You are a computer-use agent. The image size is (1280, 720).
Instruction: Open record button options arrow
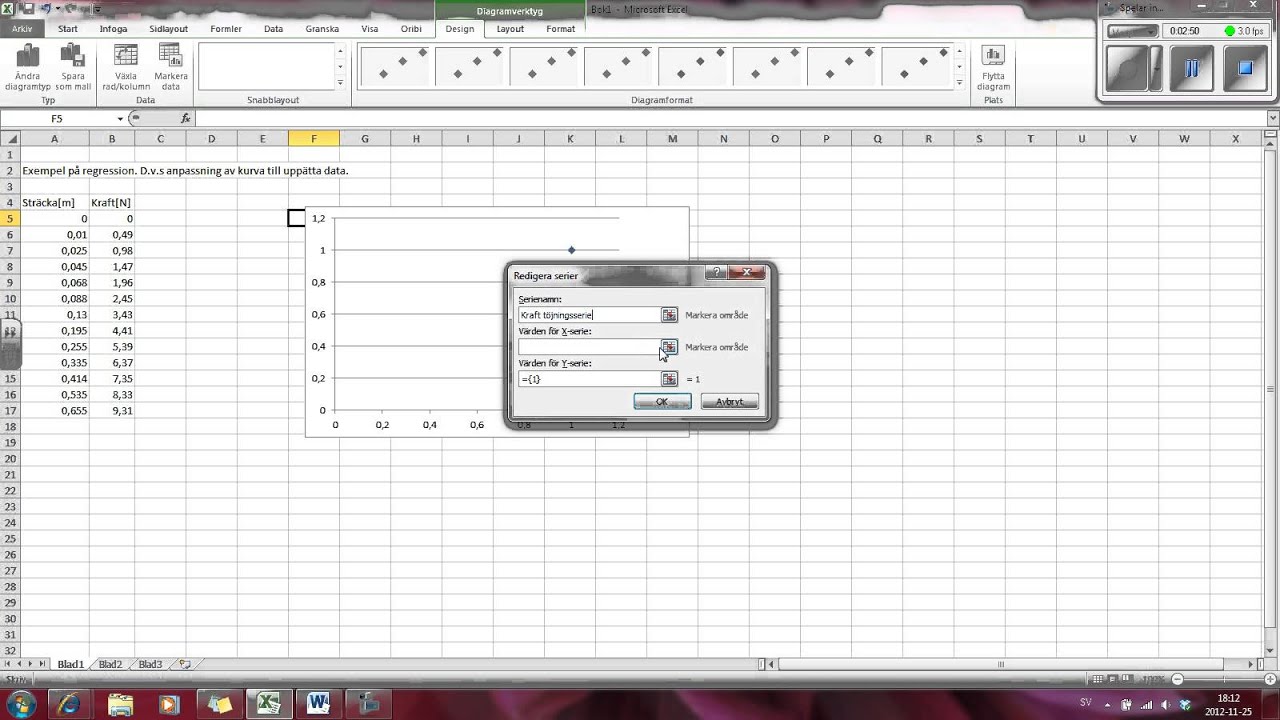pos(1155,69)
